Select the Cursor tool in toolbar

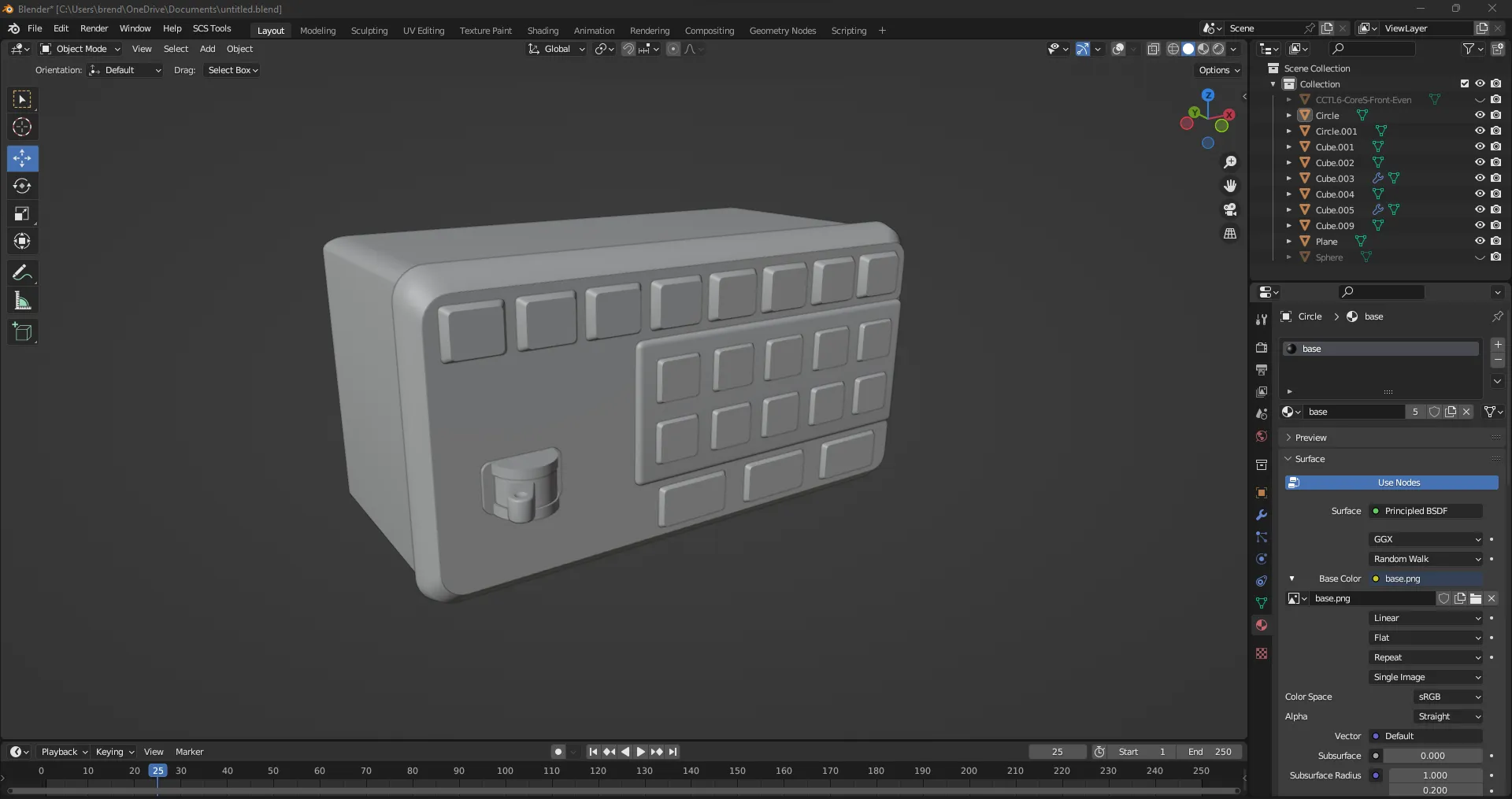[22, 127]
